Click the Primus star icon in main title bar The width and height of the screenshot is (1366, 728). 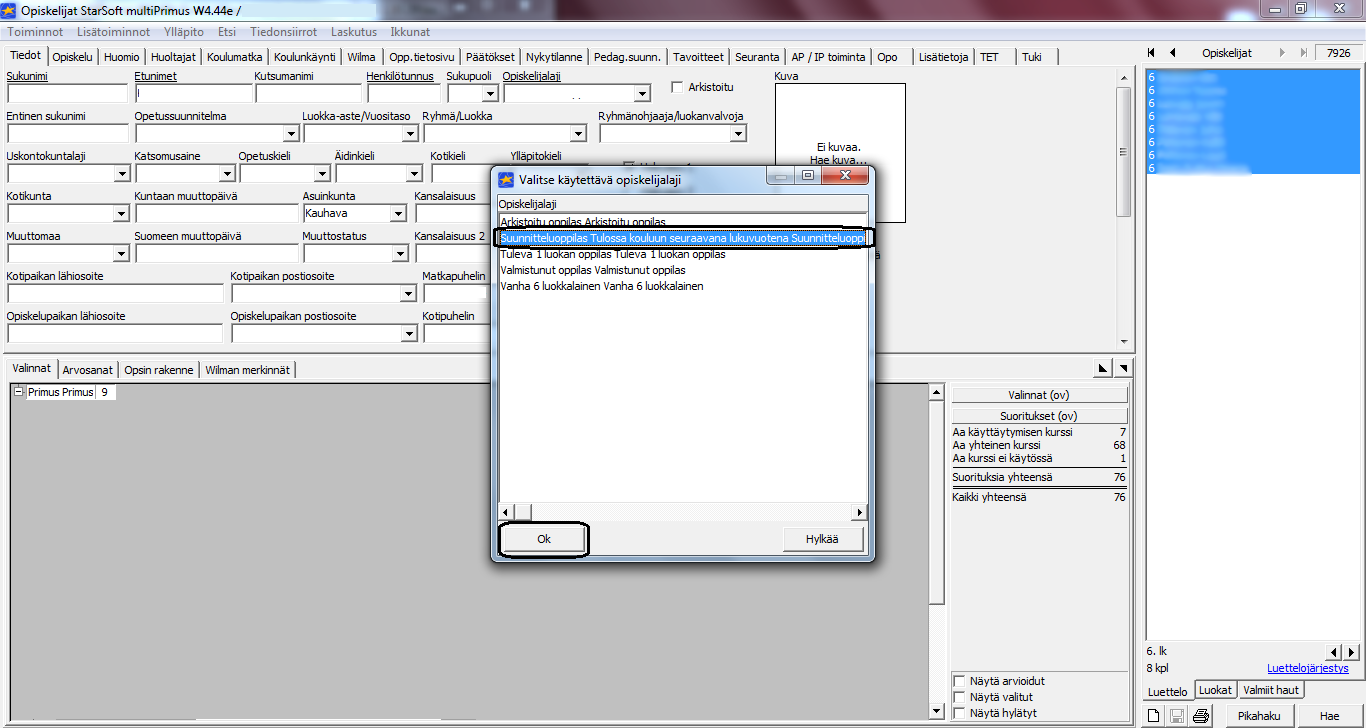pos(10,10)
